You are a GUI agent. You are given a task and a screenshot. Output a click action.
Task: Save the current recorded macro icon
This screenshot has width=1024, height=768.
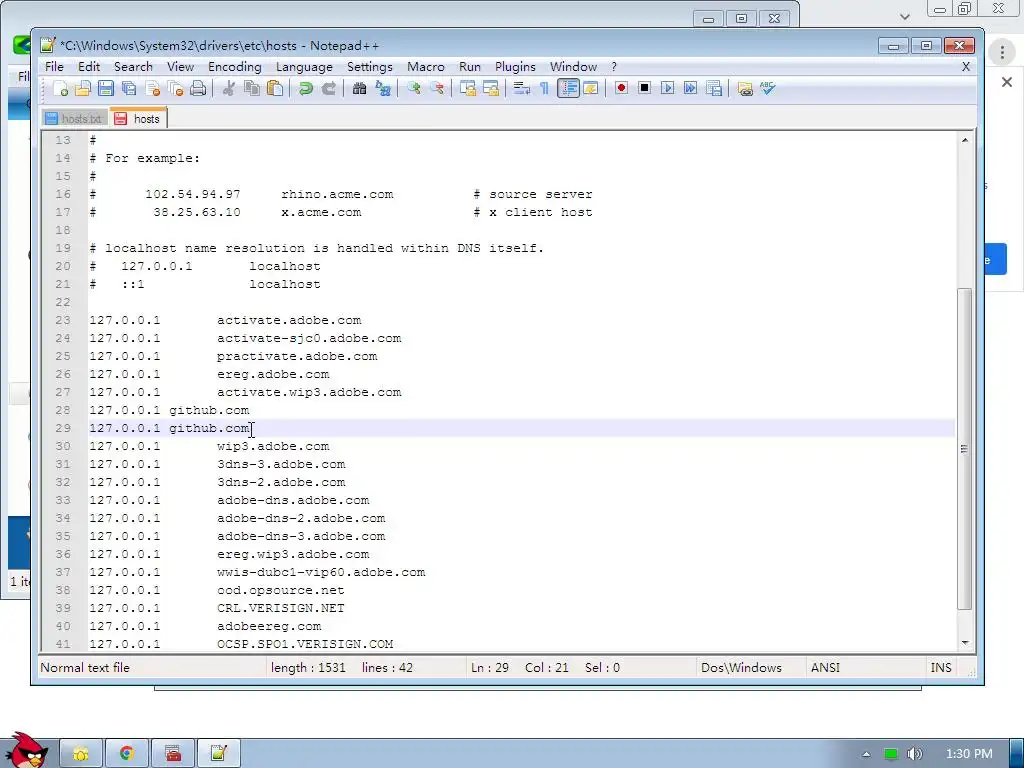[x=714, y=88]
